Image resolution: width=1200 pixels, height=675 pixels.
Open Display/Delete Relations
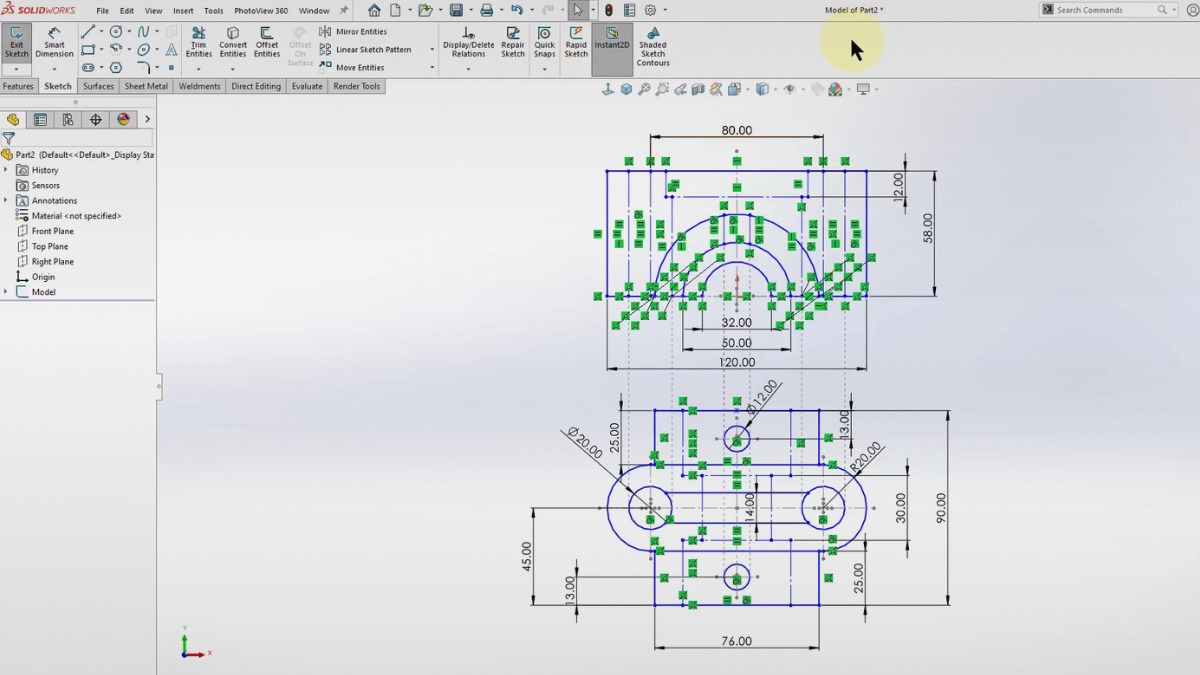click(468, 43)
